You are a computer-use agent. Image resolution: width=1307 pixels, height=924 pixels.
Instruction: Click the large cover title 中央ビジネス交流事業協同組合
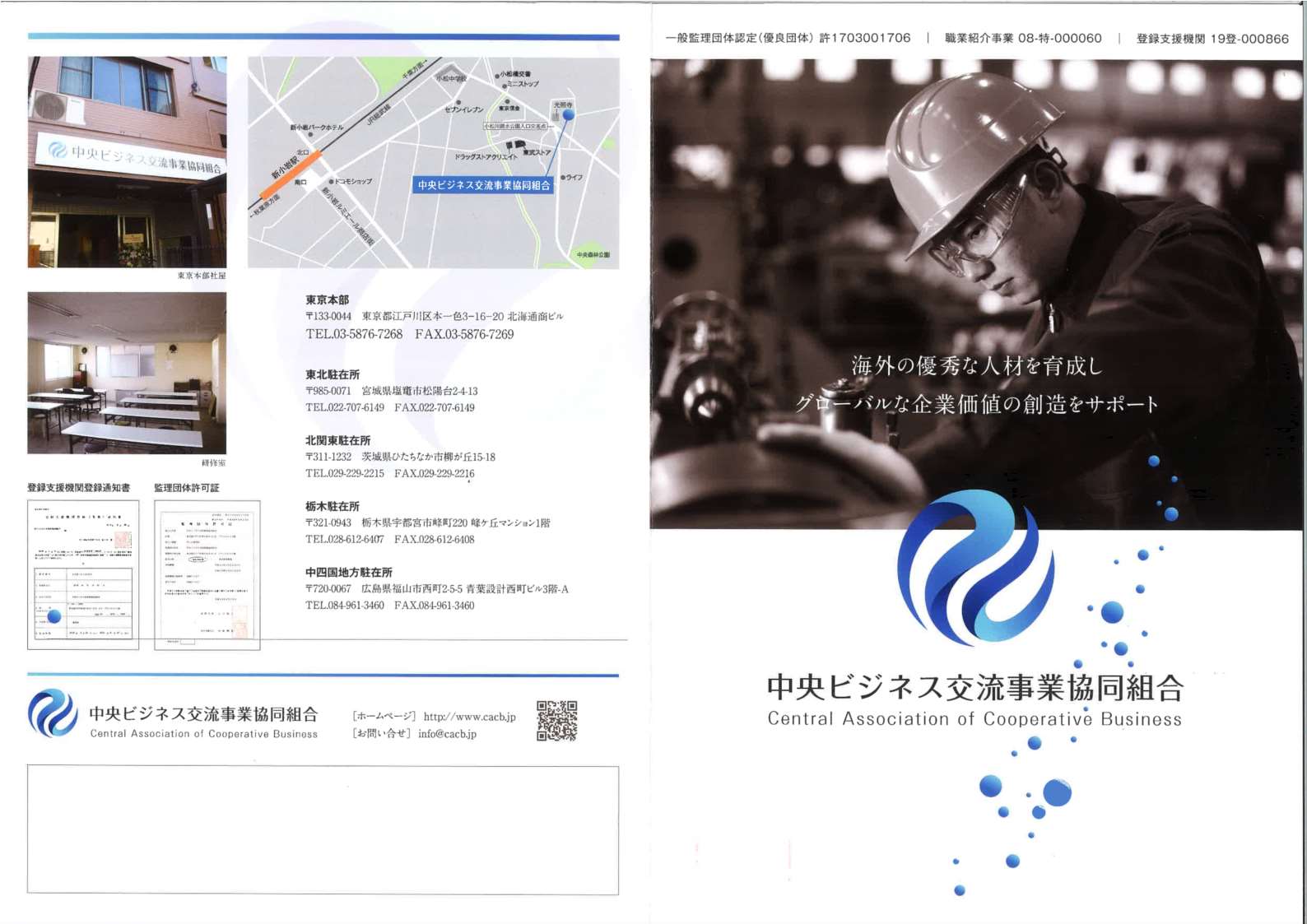[x=974, y=687]
